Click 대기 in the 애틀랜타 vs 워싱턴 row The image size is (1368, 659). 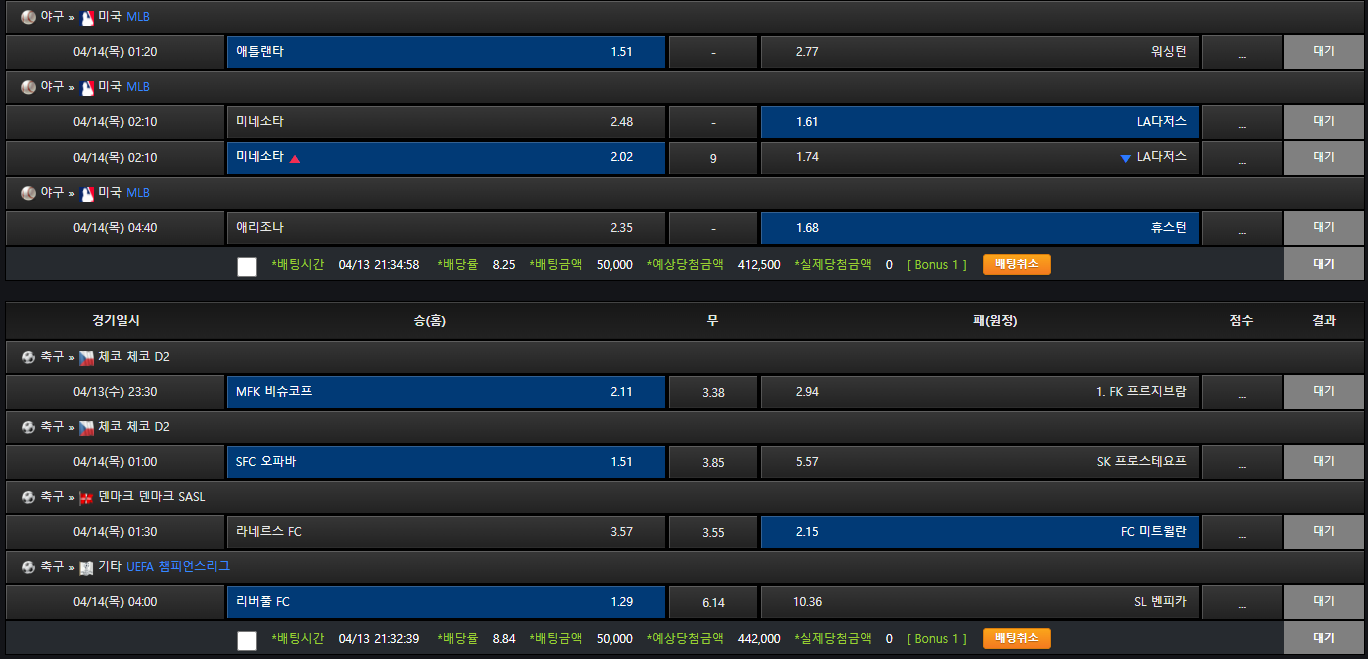pyautogui.click(x=1324, y=52)
